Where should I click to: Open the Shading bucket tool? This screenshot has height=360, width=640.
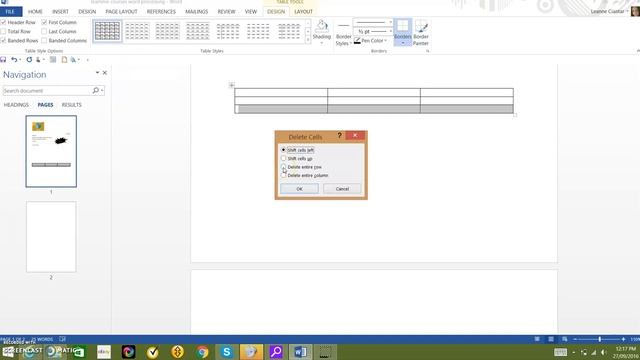point(322,27)
